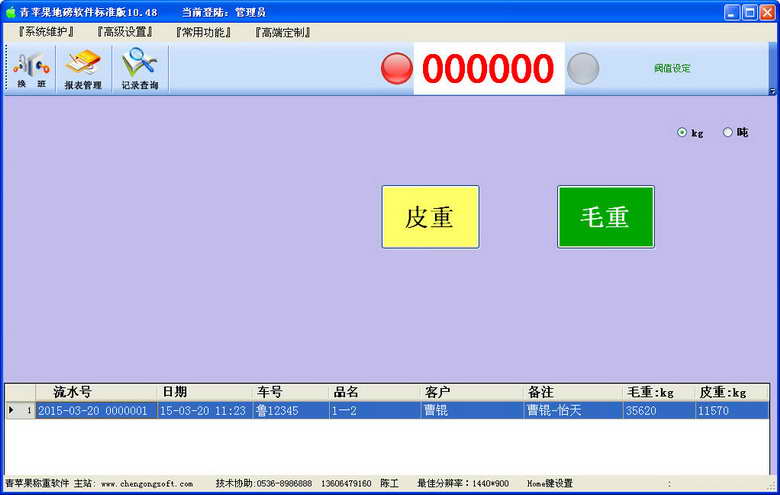
Task: Select remark cell 曹锟-怡天
Action: pos(573,410)
